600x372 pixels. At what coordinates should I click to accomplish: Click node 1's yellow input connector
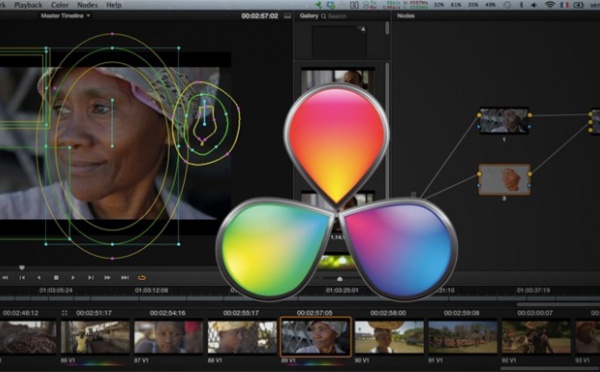point(479,115)
